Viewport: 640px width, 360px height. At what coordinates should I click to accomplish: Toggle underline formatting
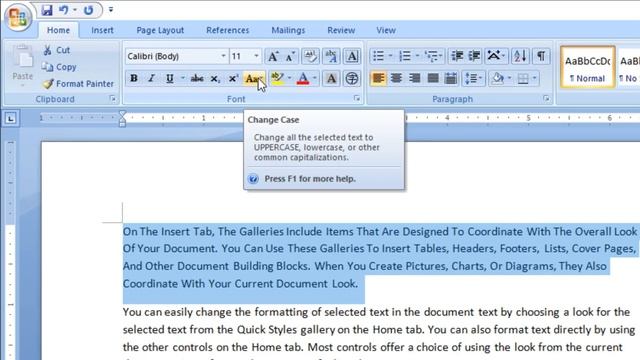(x=169, y=78)
